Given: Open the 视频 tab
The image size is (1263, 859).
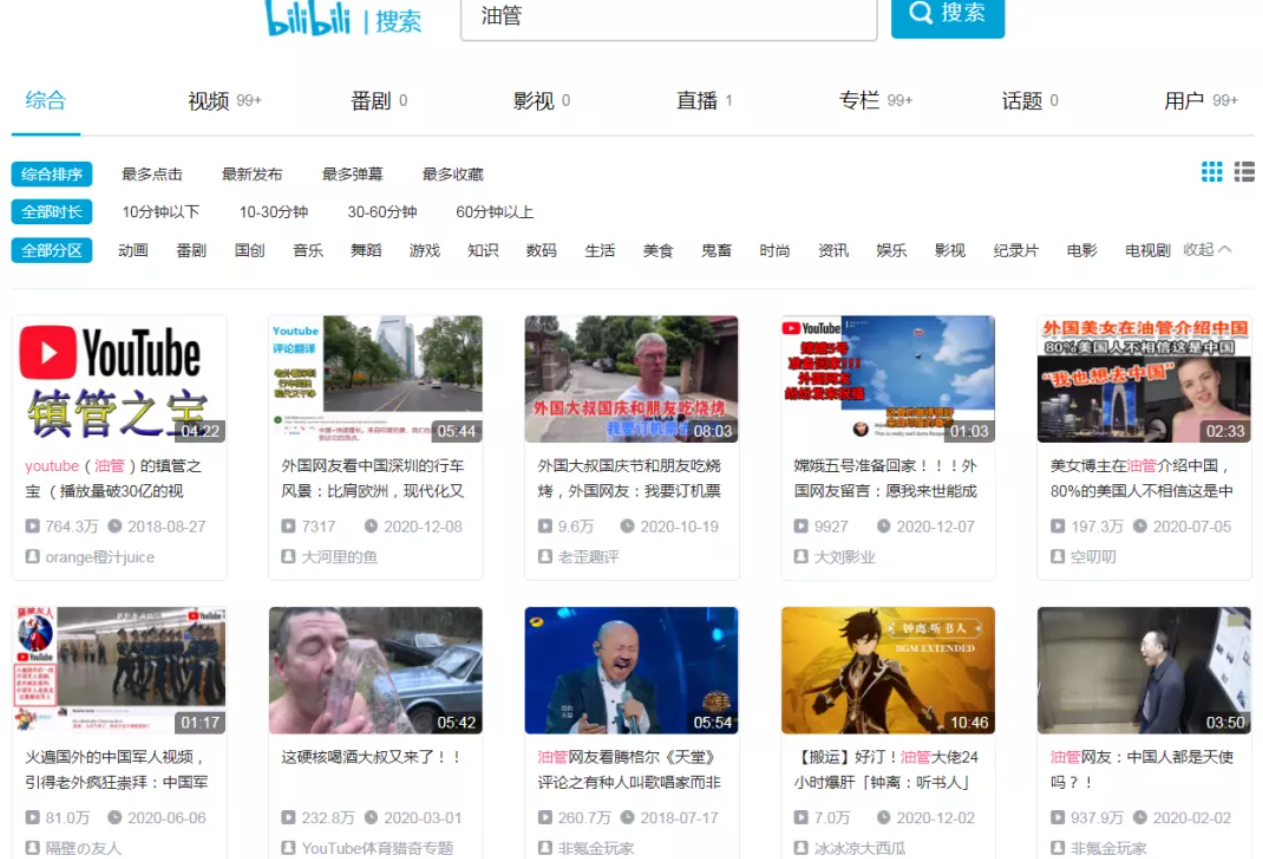Looking at the screenshot, I should click(225, 101).
